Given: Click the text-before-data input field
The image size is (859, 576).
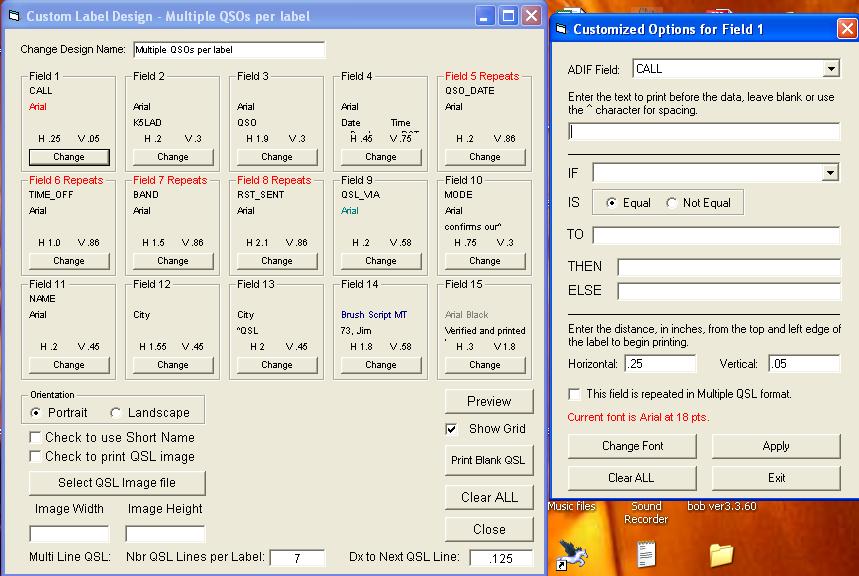Looking at the screenshot, I should (704, 132).
